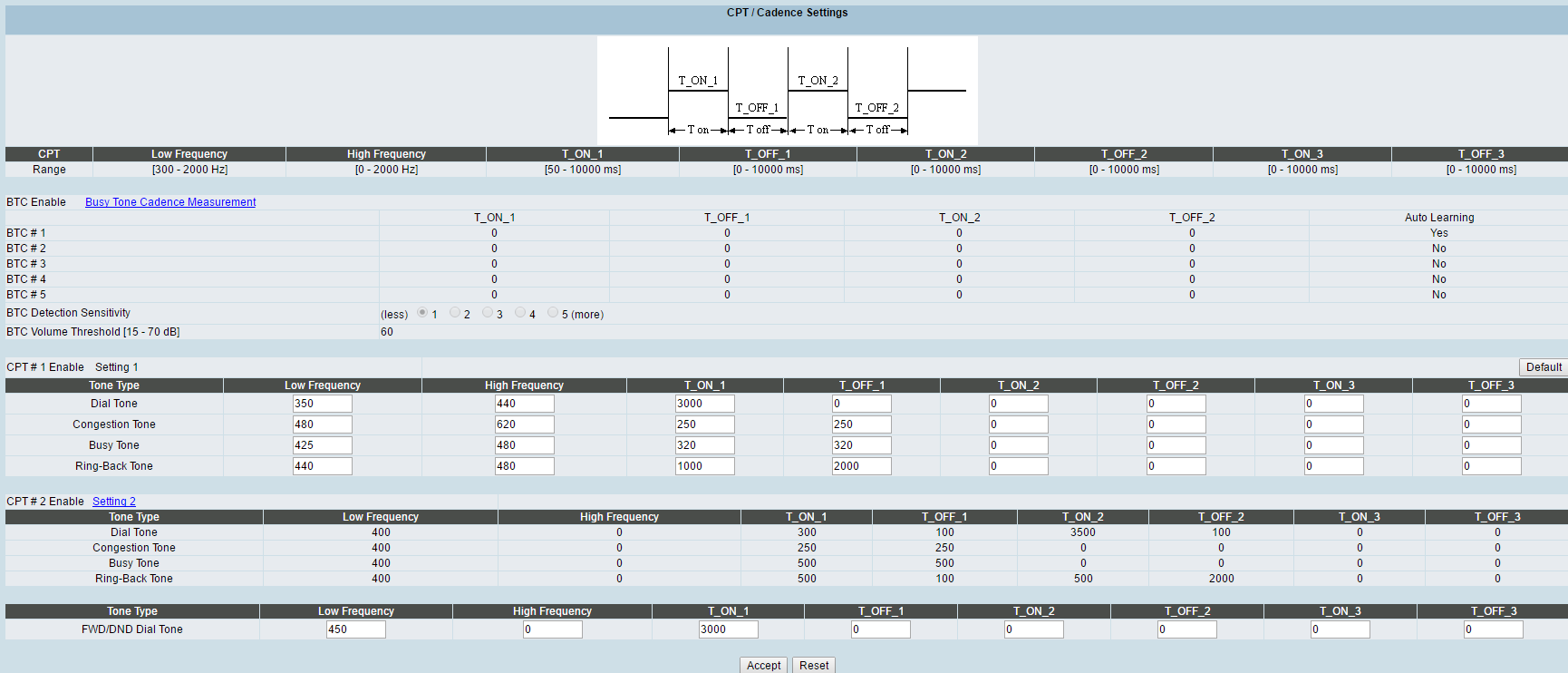
Task: Select sensitivity level 2 radio button
Action: 455,313
